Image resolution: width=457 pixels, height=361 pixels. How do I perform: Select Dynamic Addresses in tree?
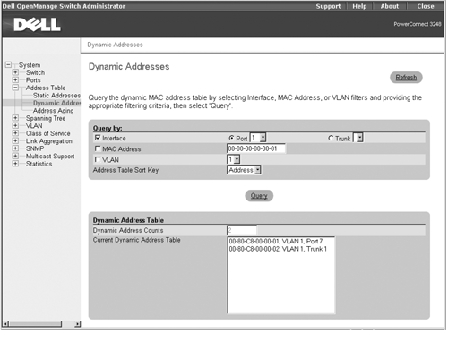(x=57, y=103)
